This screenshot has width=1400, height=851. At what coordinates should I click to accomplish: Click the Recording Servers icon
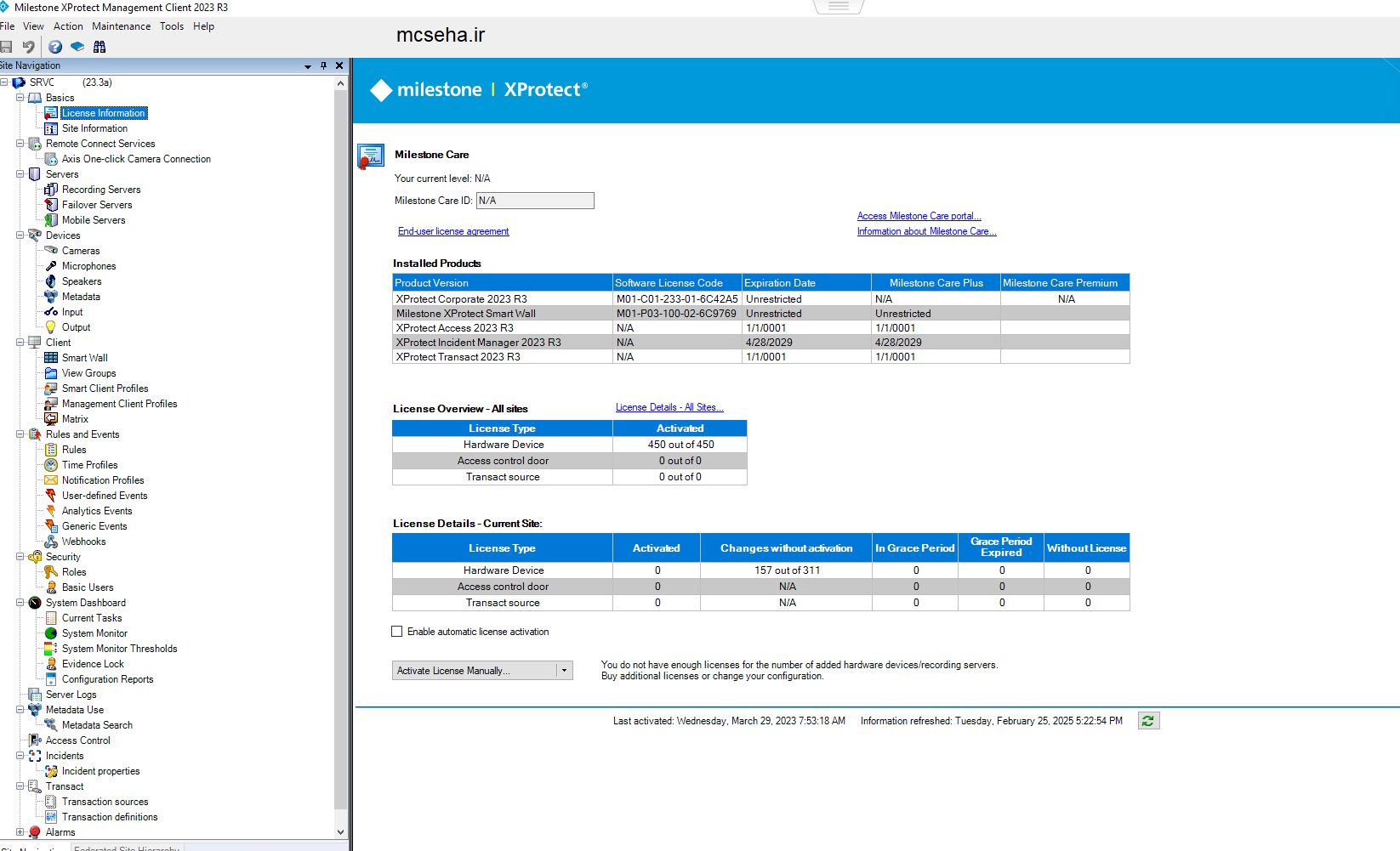tap(51, 190)
